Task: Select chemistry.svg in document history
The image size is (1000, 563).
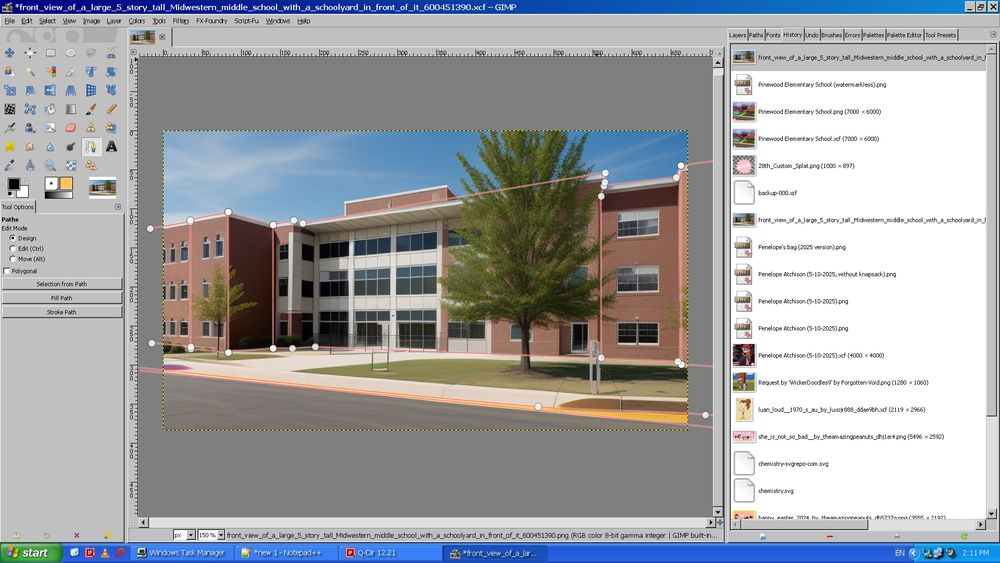Action: point(859,491)
